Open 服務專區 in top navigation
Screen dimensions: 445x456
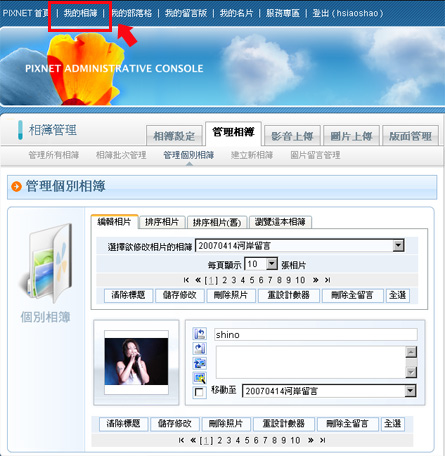(x=283, y=13)
